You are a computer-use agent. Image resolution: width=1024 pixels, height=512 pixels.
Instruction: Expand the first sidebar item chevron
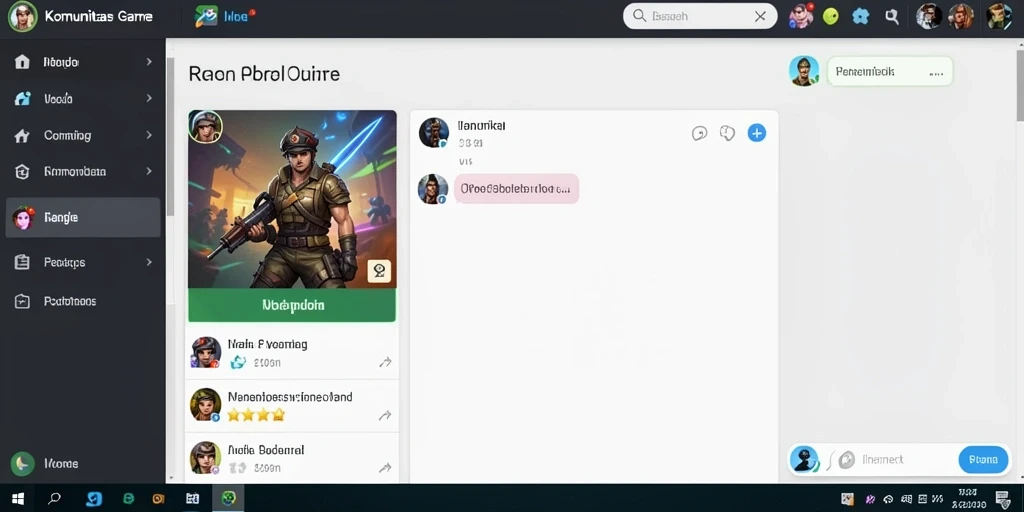pyautogui.click(x=149, y=62)
